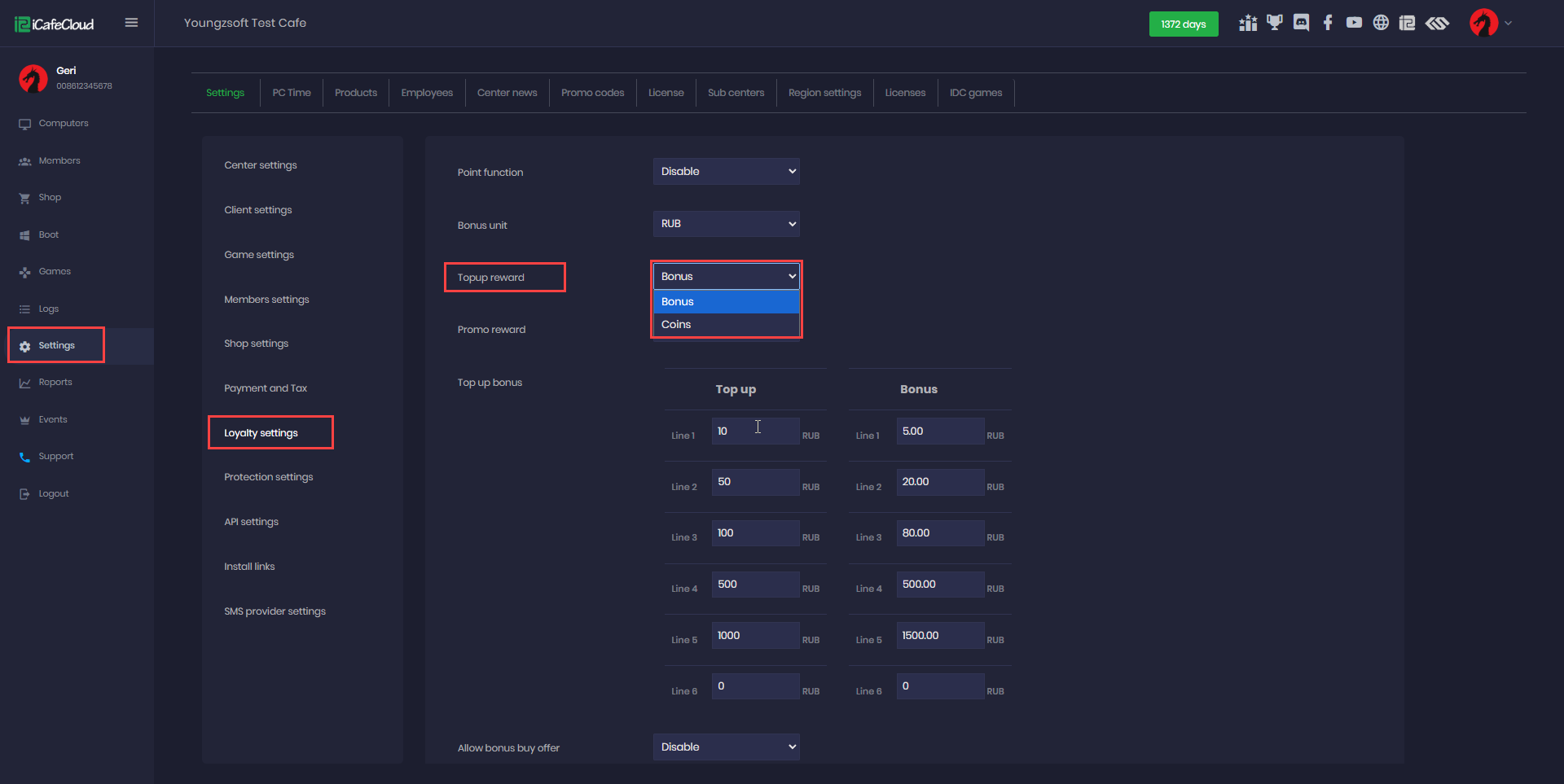Open Computers in the left sidebar

coord(63,124)
